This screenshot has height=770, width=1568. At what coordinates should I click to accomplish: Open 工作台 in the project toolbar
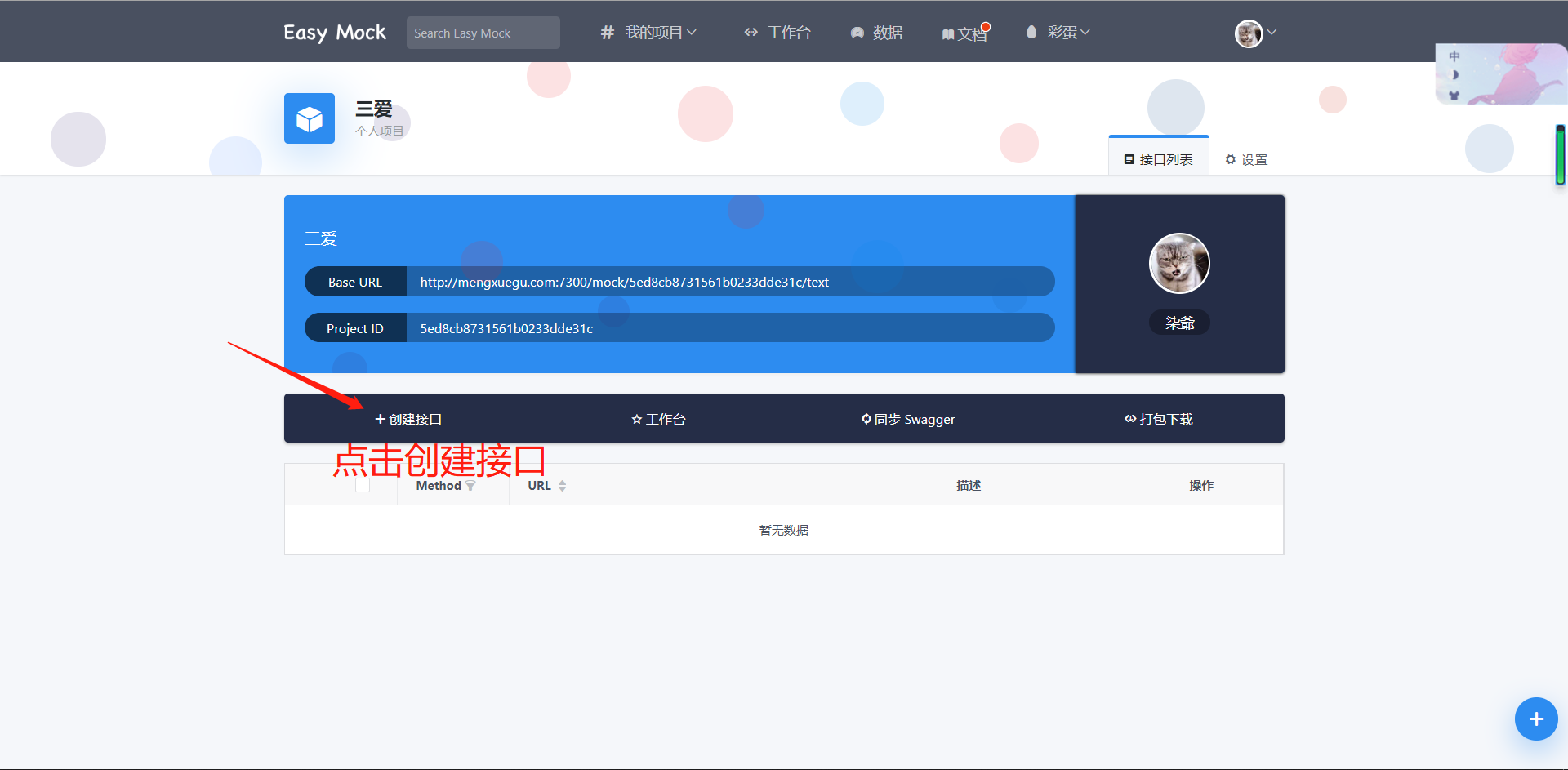pos(658,419)
